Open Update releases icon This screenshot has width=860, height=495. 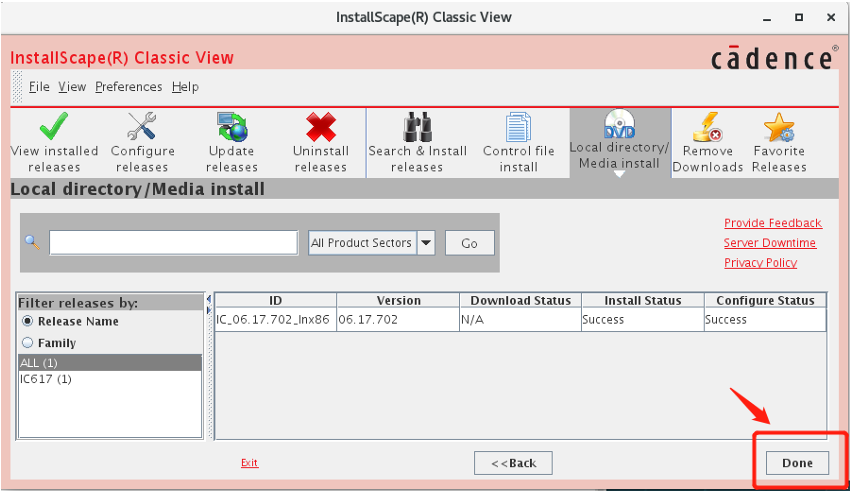231,128
